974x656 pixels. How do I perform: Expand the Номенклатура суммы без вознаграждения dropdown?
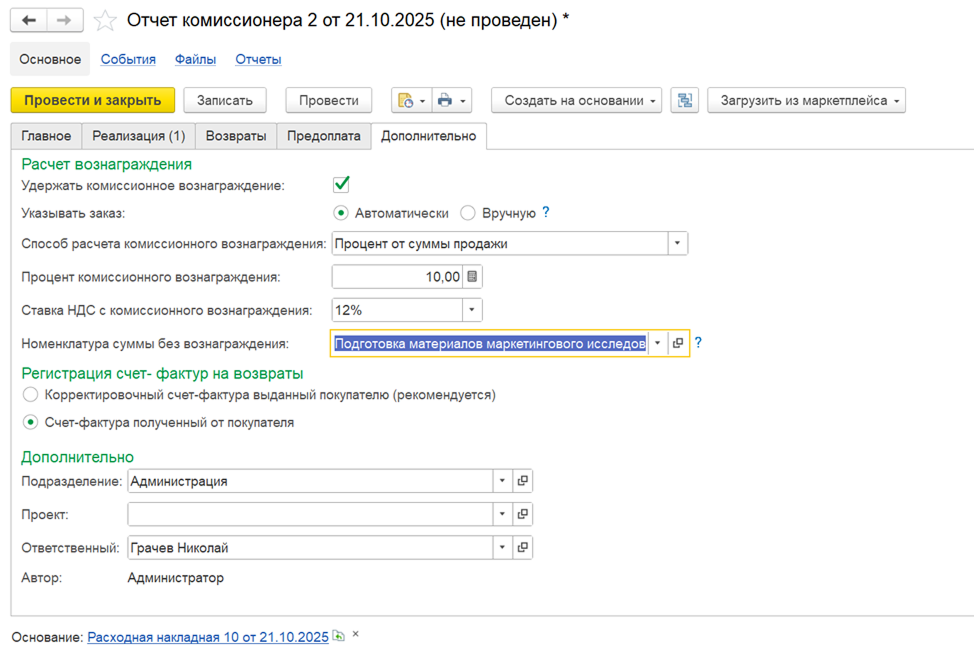click(x=657, y=343)
